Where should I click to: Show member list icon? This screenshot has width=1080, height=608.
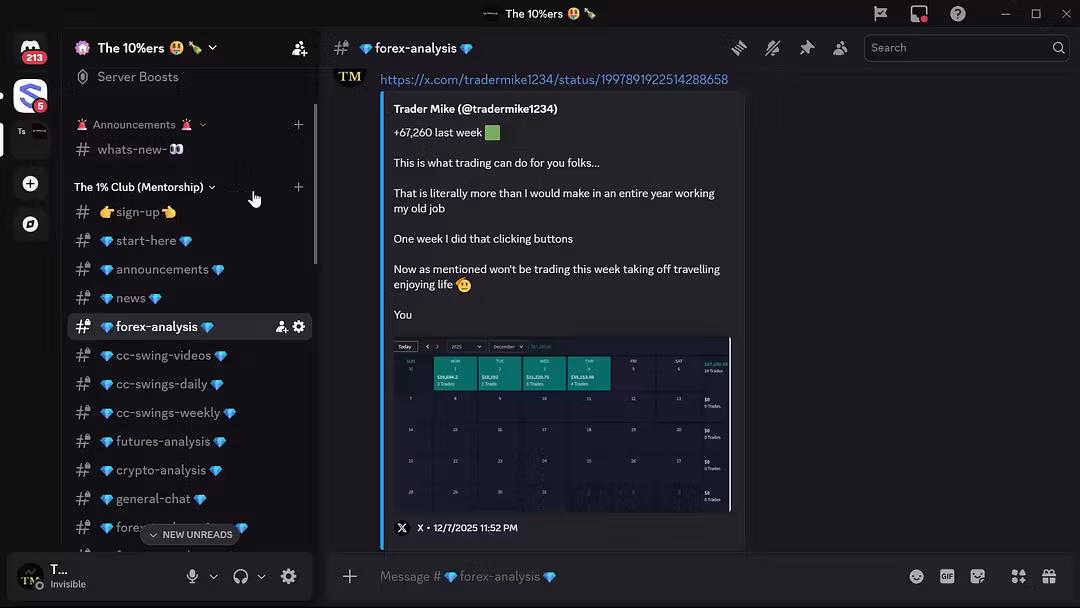[840, 48]
